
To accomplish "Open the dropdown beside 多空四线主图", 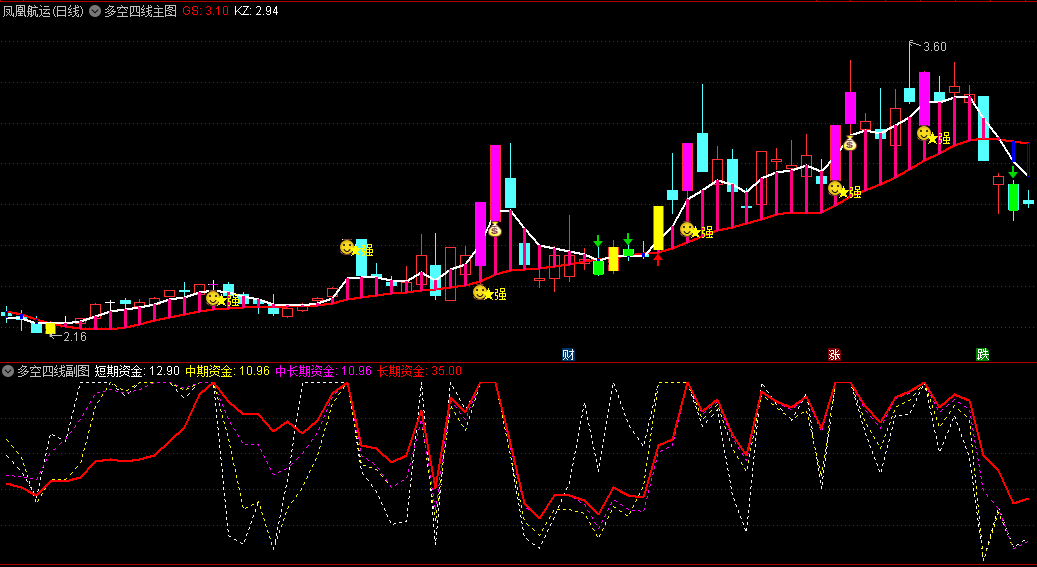I will [95, 11].
